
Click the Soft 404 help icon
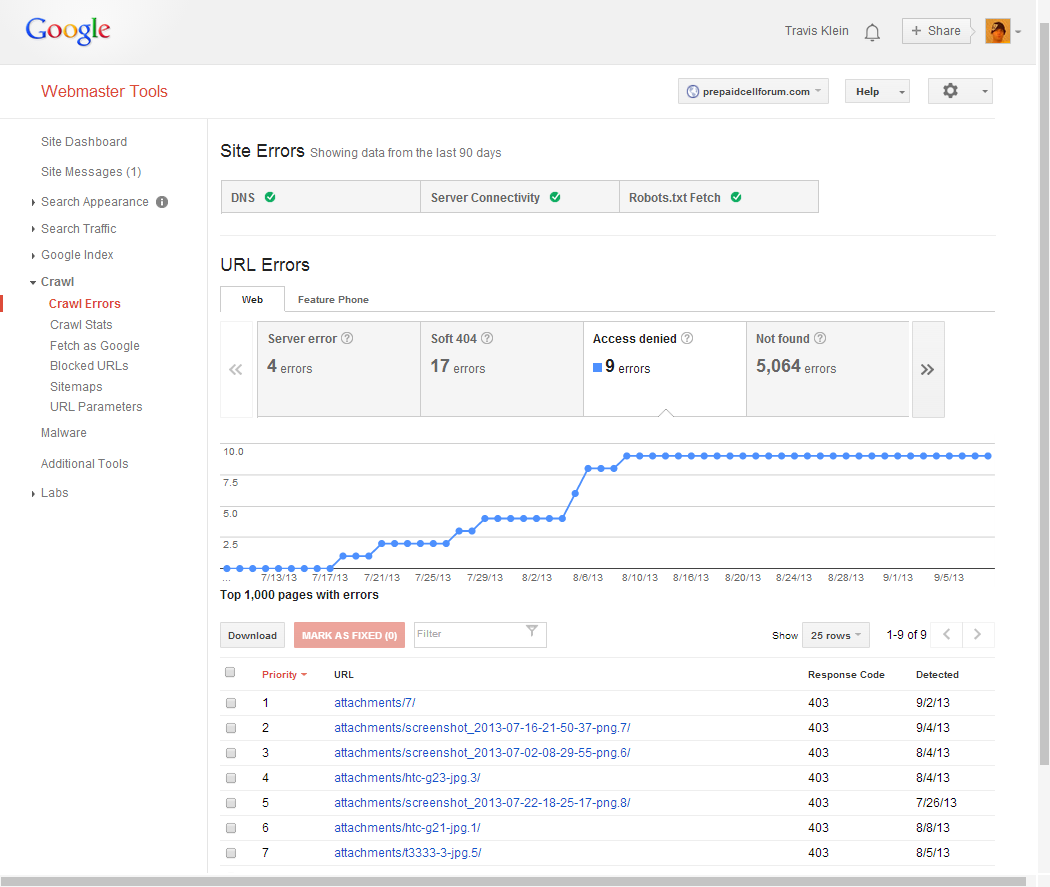coord(487,339)
